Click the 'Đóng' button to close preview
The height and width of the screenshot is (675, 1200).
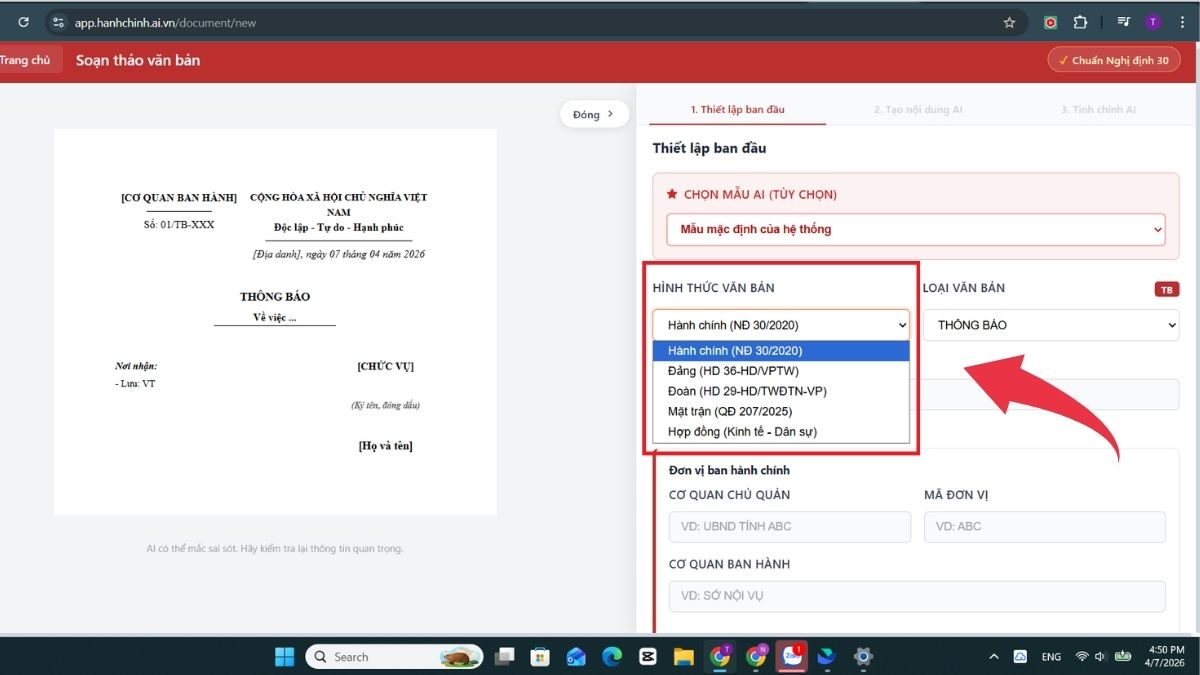(593, 114)
